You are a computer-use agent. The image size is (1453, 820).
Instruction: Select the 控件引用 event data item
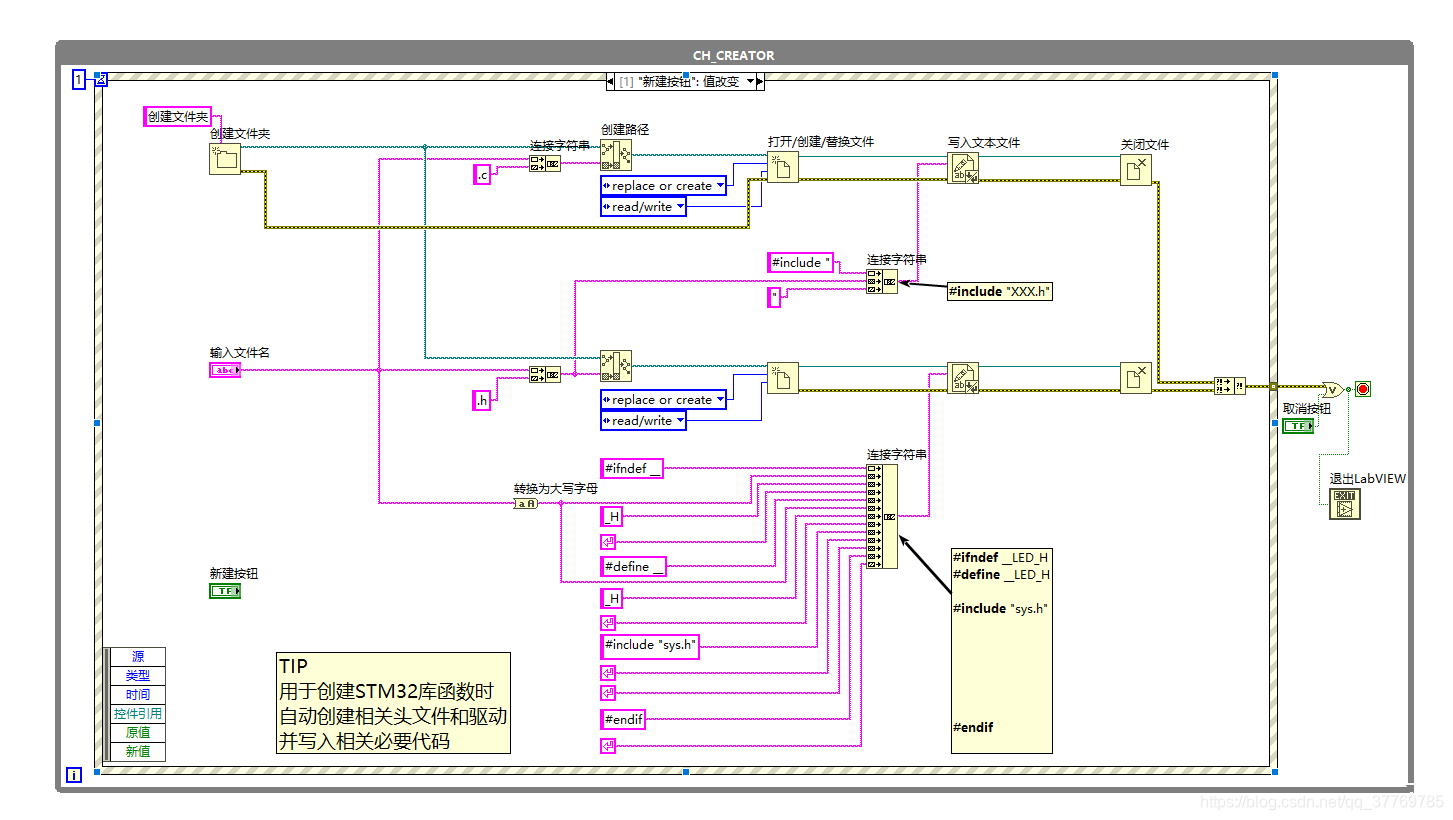click(x=138, y=714)
